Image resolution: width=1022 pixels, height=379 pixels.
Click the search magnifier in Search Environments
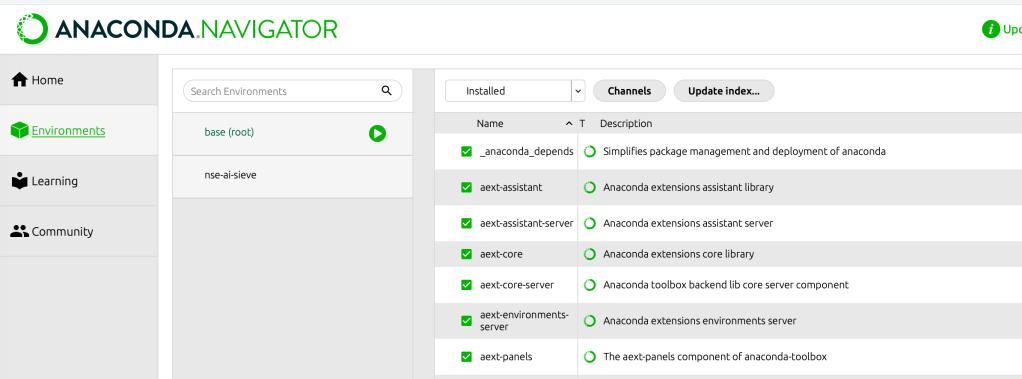(x=387, y=91)
